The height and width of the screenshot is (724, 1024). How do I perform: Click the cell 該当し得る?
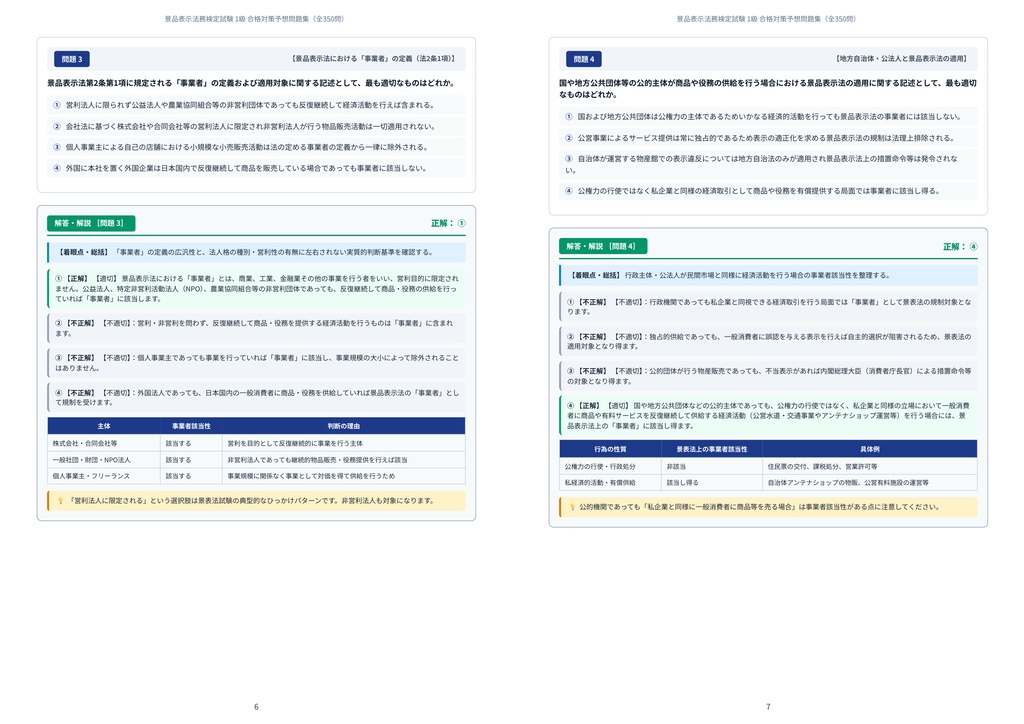click(x=712, y=482)
